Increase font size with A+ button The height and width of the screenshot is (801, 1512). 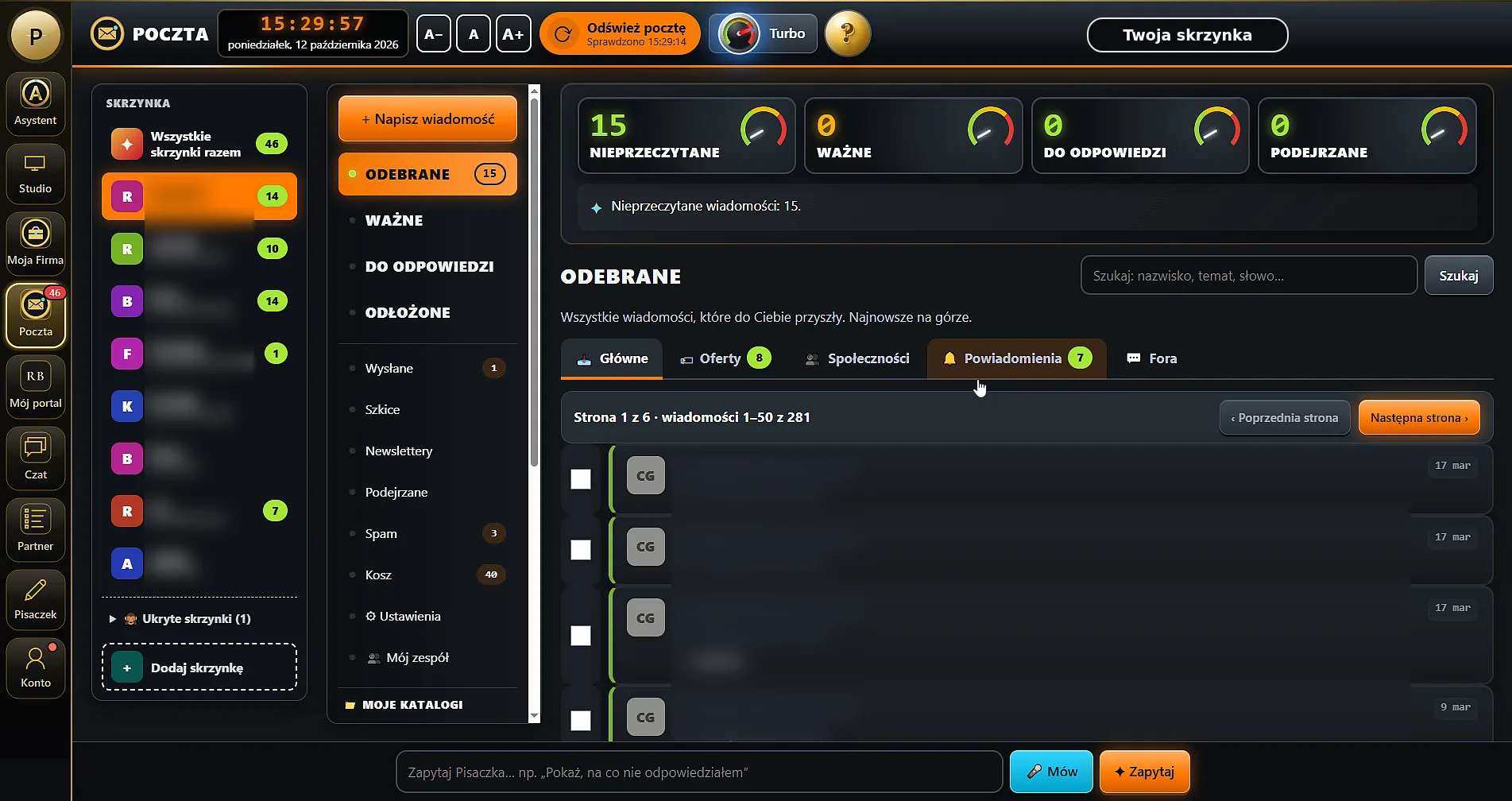(x=513, y=34)
